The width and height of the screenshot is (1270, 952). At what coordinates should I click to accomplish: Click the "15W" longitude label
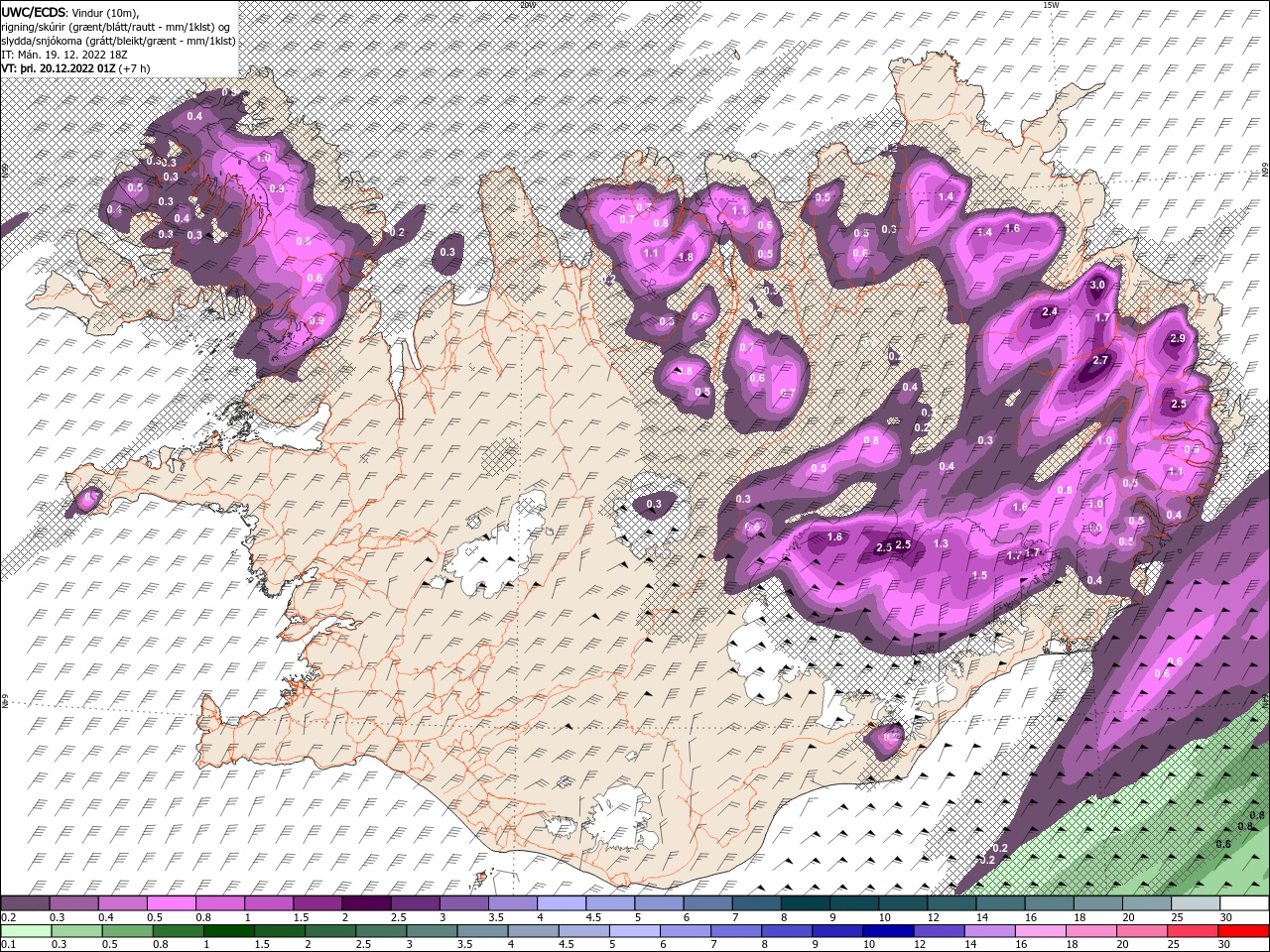[x=1052, y=4]
